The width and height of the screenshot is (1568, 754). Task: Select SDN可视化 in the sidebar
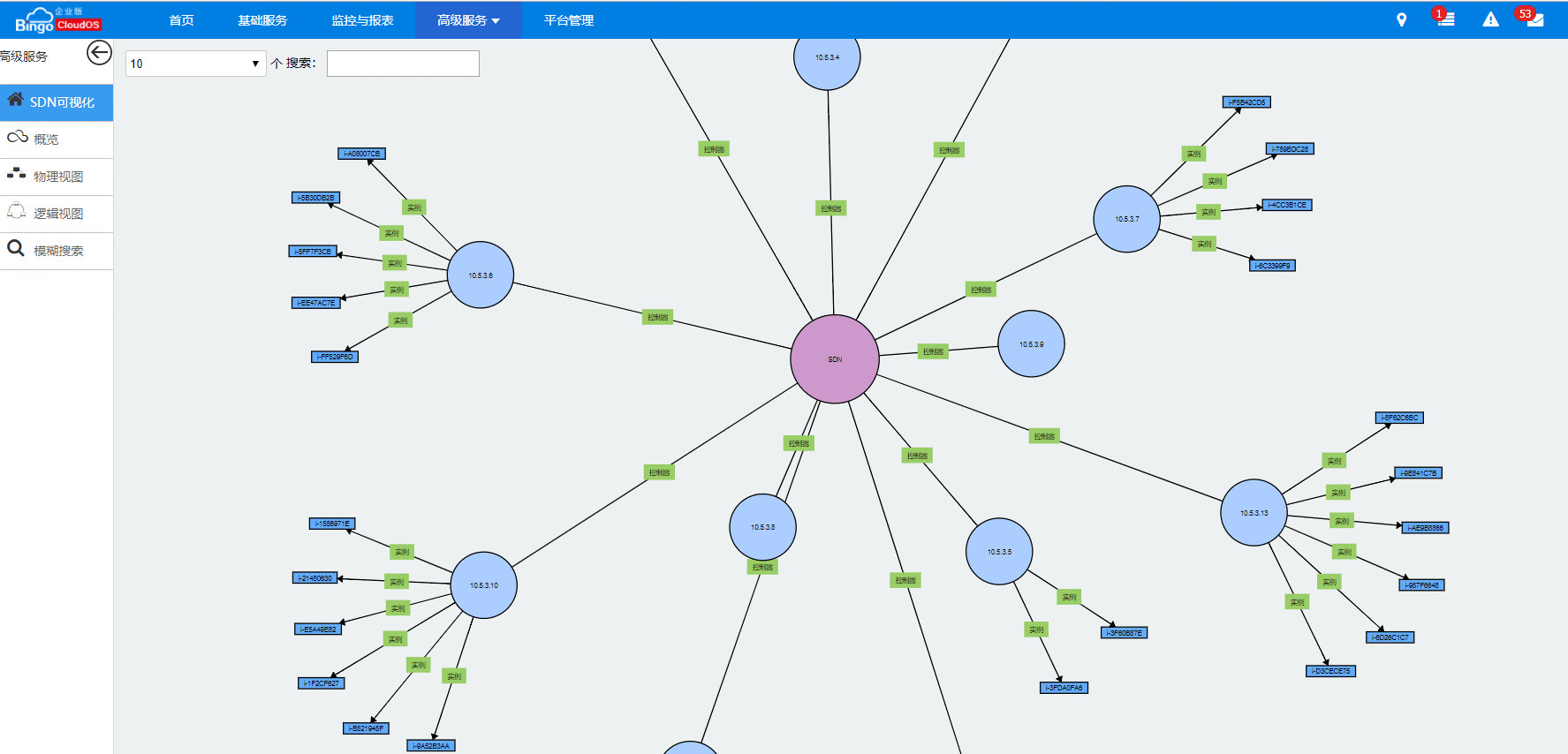pyautogui.click(x=57, y=102)
